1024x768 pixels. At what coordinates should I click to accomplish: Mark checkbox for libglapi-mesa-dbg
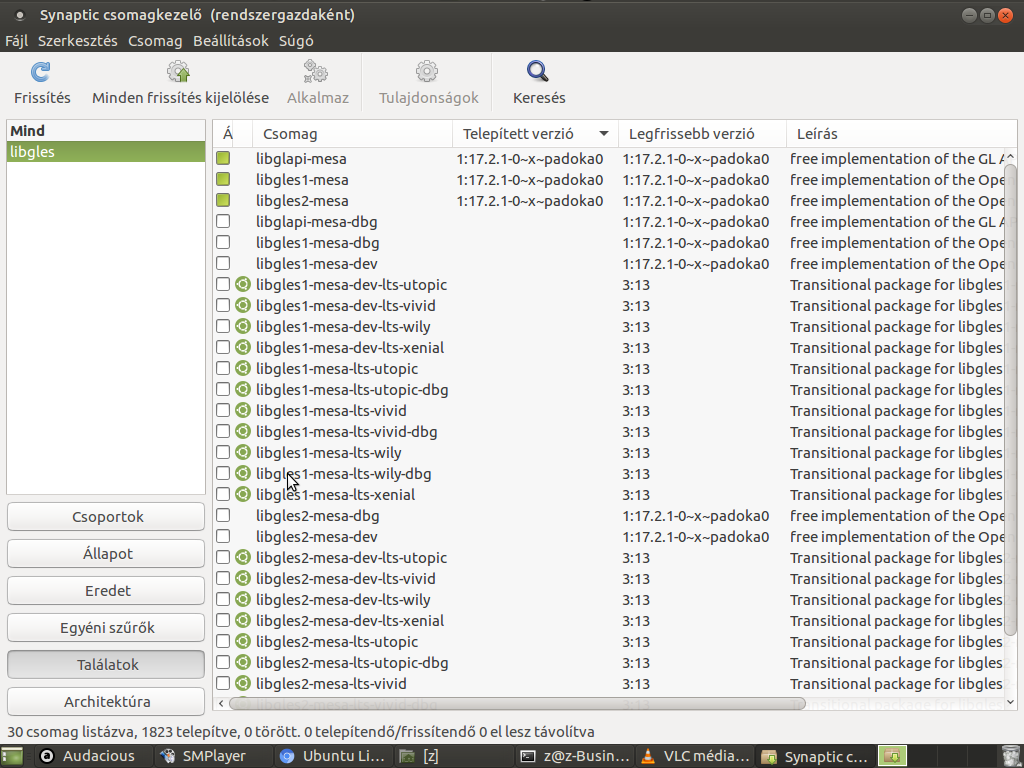tap(223, 221)
